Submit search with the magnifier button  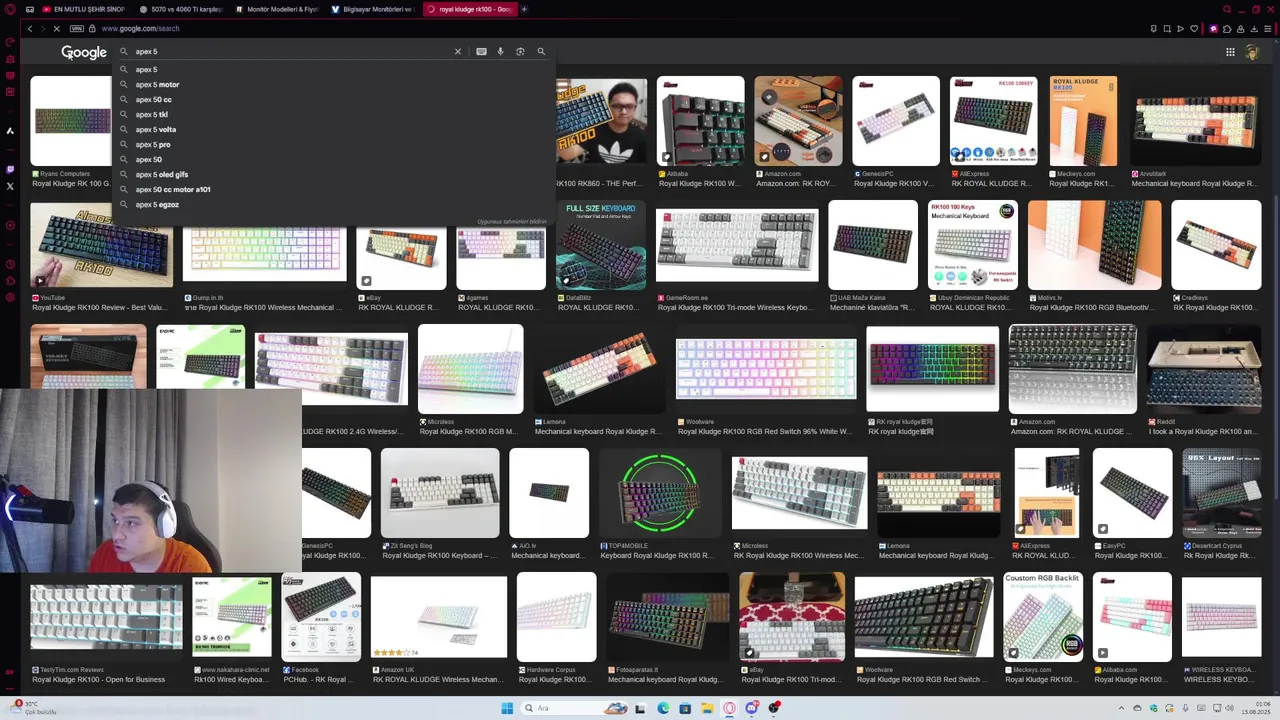pyautogui.click(x=541, y=51)
